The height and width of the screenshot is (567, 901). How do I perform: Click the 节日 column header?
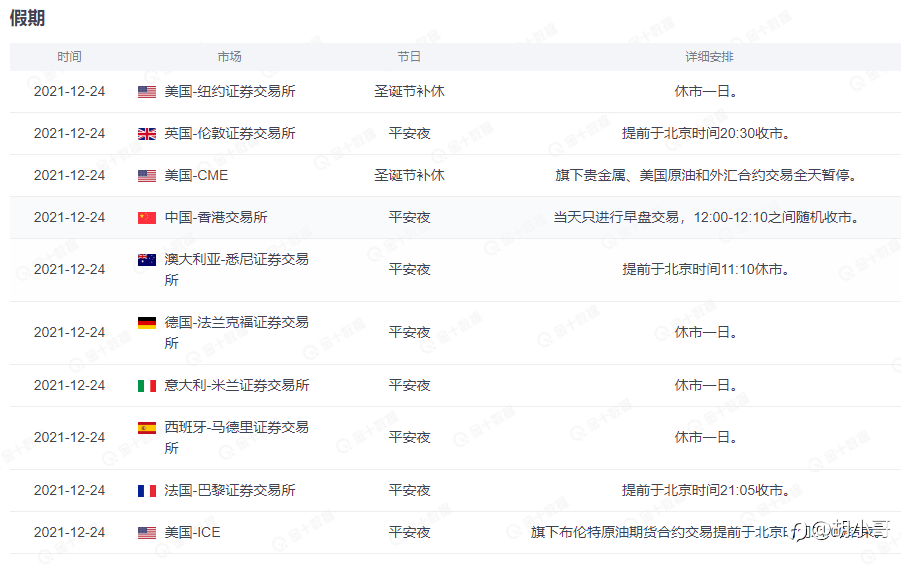[409, 57]
